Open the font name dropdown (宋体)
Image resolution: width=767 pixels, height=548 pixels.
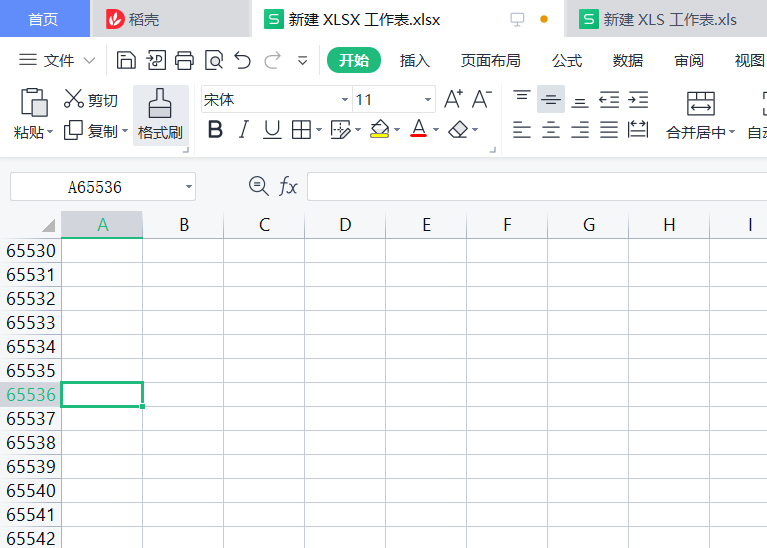[x=345, y=100]
